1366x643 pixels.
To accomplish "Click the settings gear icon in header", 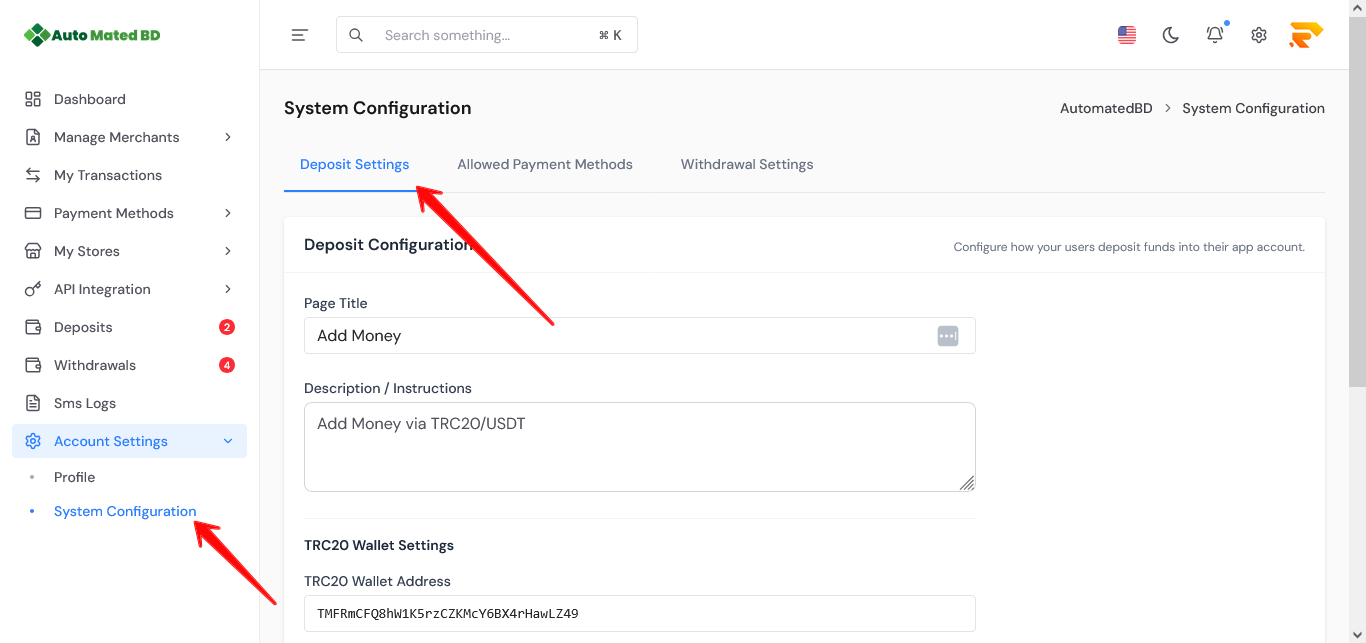I will tap(1259, 35).
